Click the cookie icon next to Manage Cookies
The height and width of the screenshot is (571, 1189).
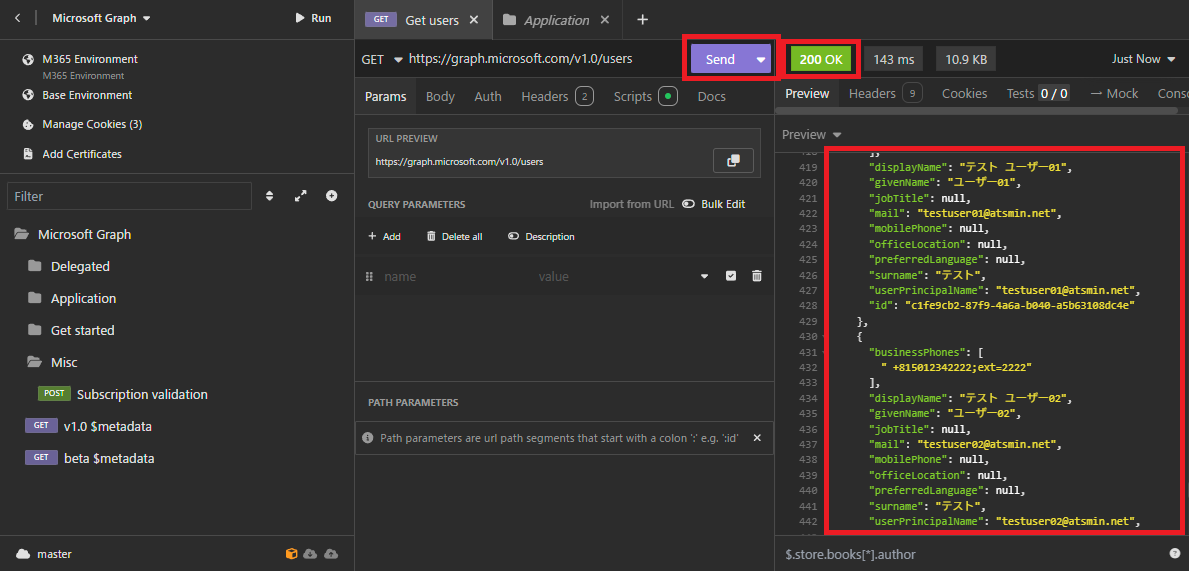[28, 124]
